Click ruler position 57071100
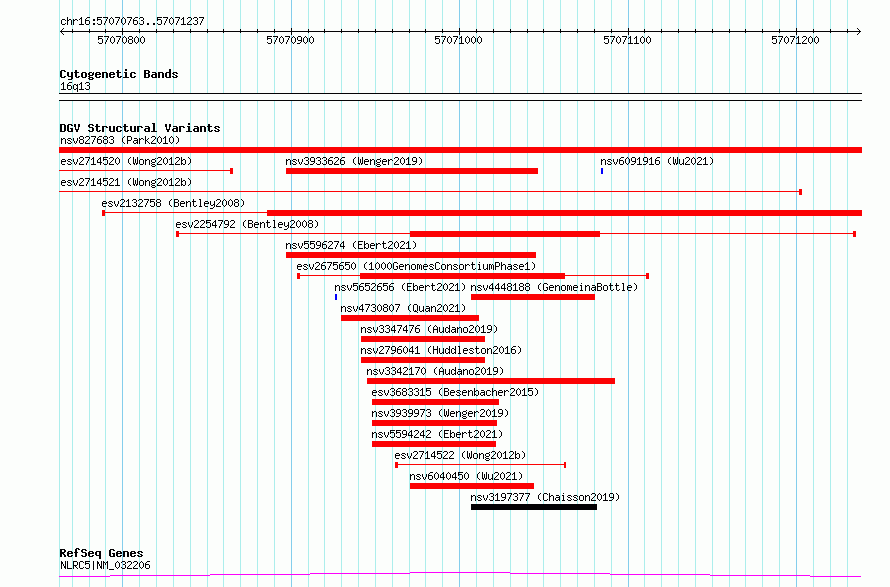 627,40
